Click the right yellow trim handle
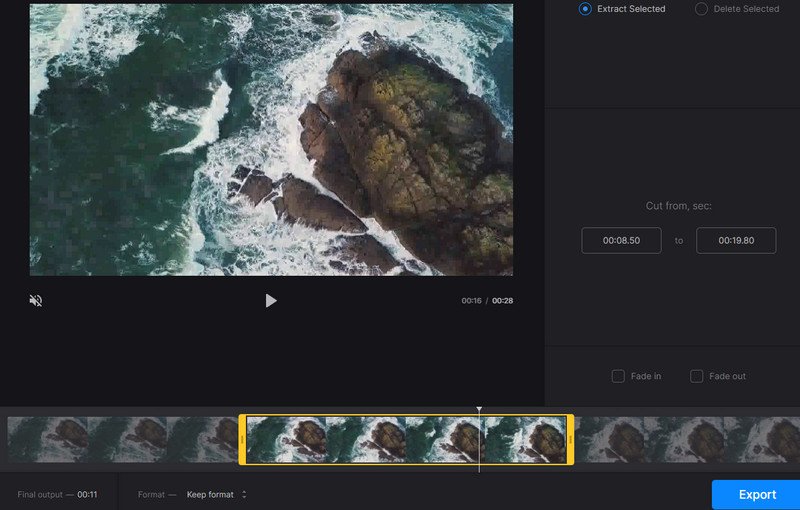800x510 pixels. pos(570,439)
